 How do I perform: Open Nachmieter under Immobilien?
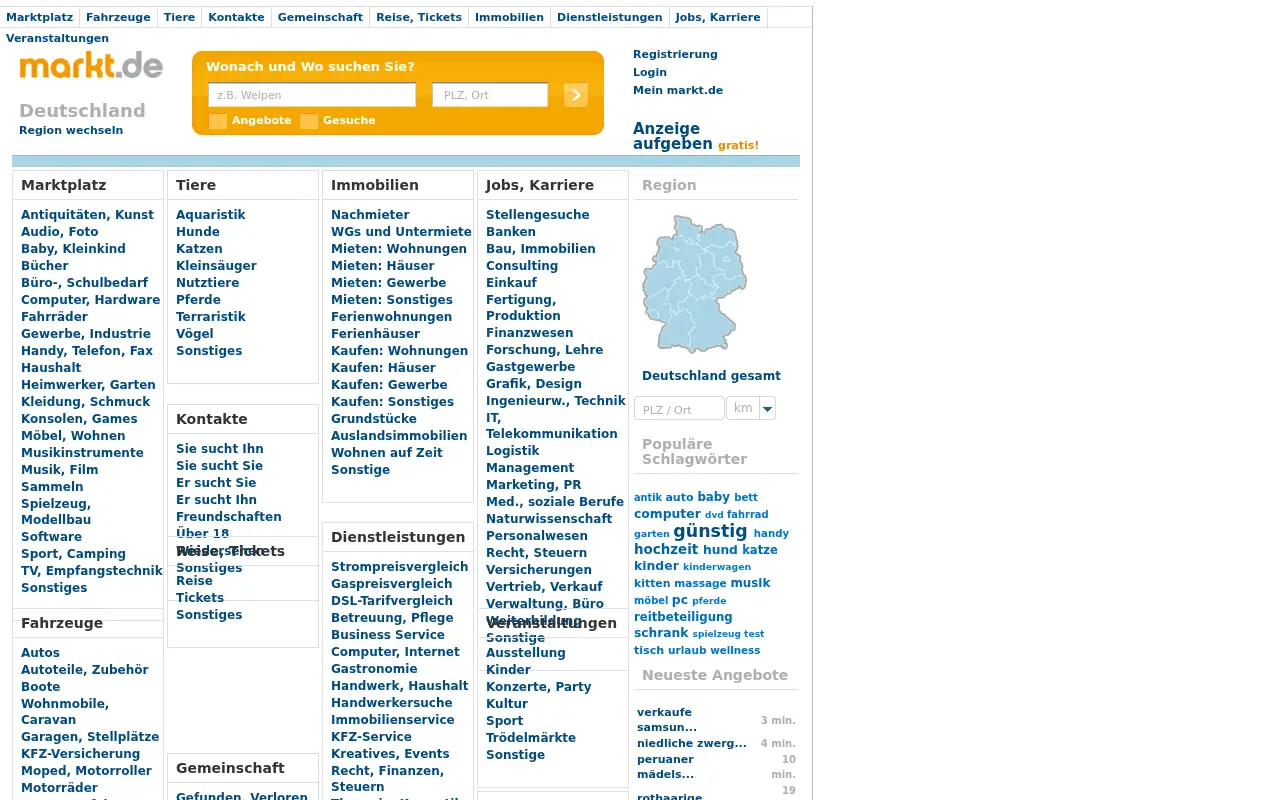(370, 215)
